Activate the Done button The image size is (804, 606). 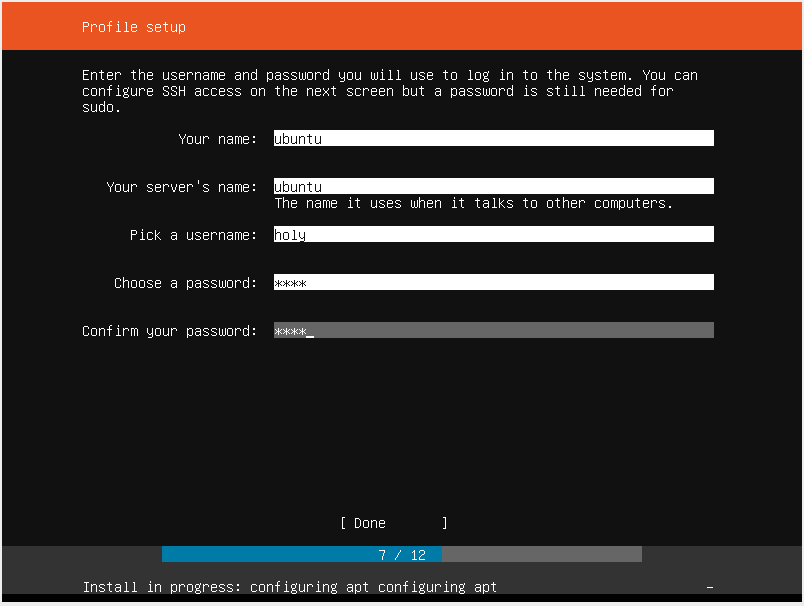394,523
